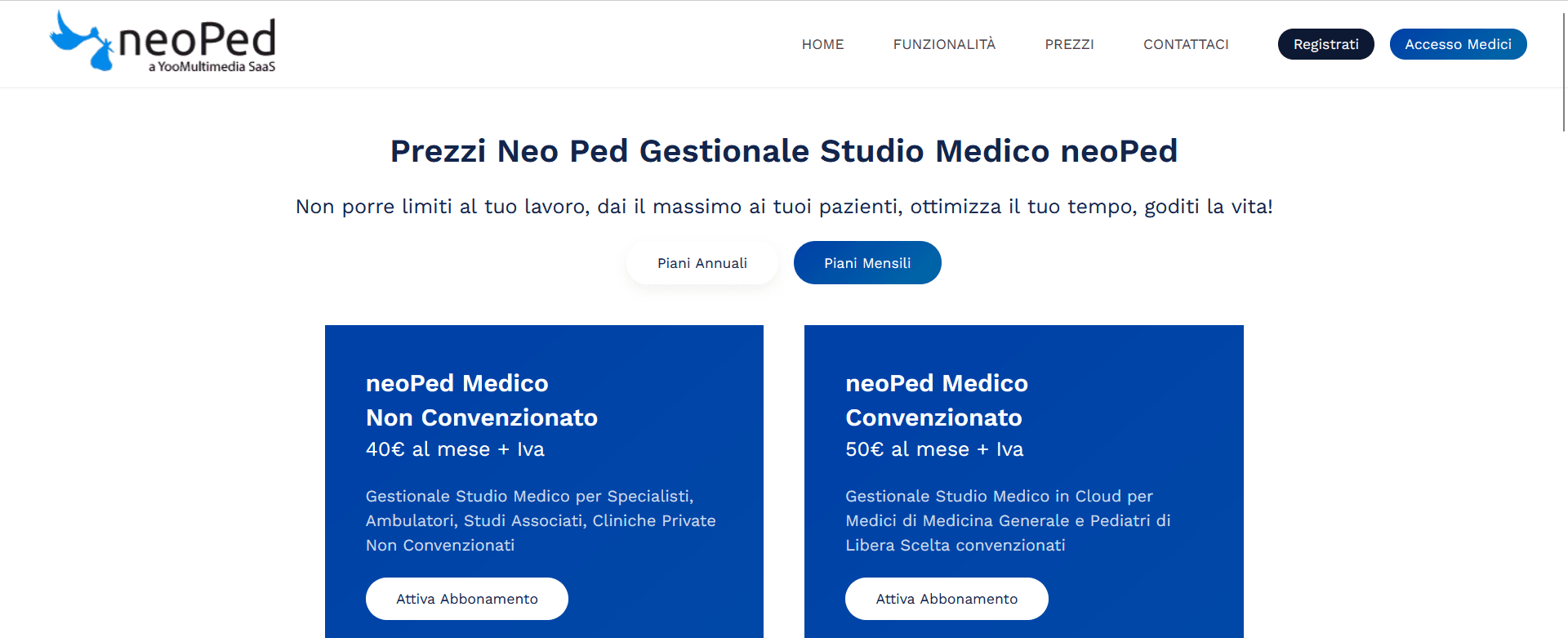The image size is (1568, 638).
Task: Select the neoPed Medico Convenzionato card
Action: click(1023, 400)
